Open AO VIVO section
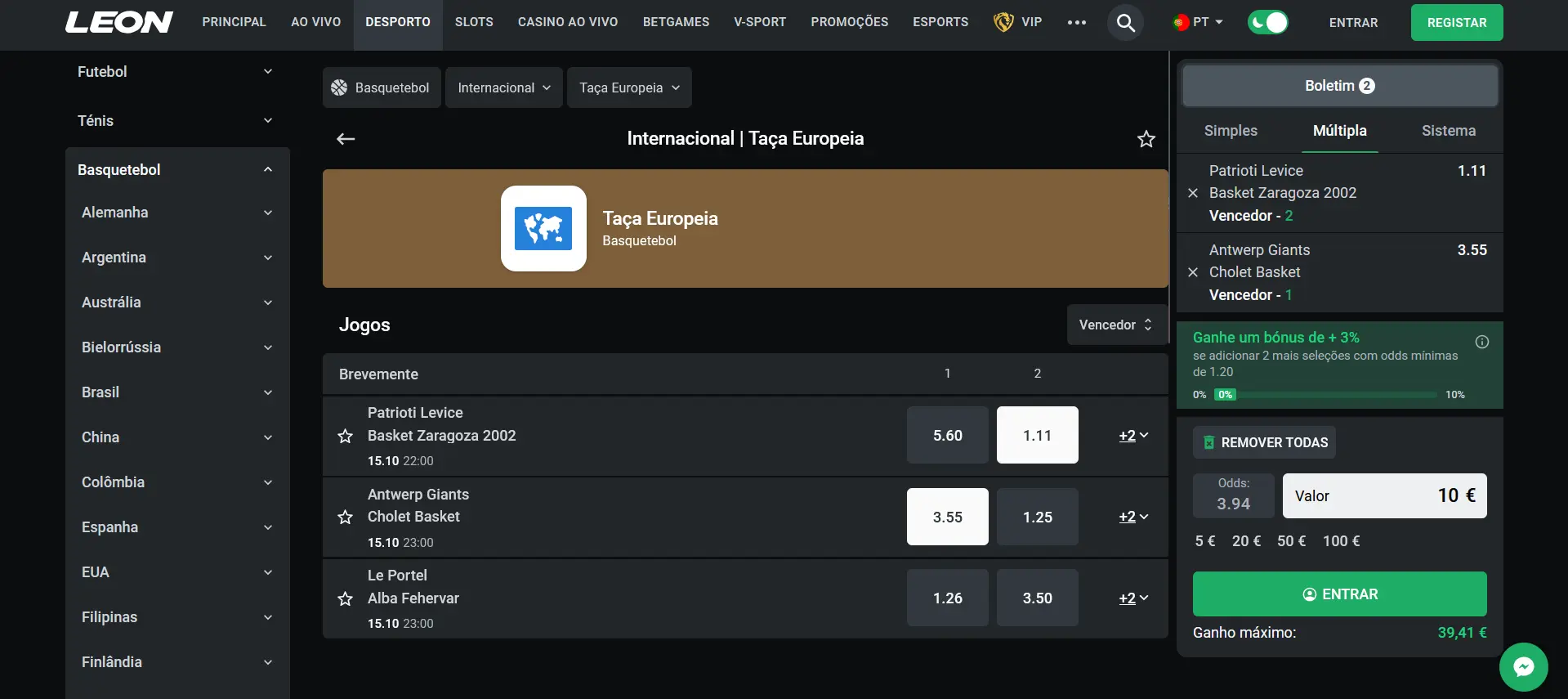The height and width of the screenshot is (699, 1568). 316,22
